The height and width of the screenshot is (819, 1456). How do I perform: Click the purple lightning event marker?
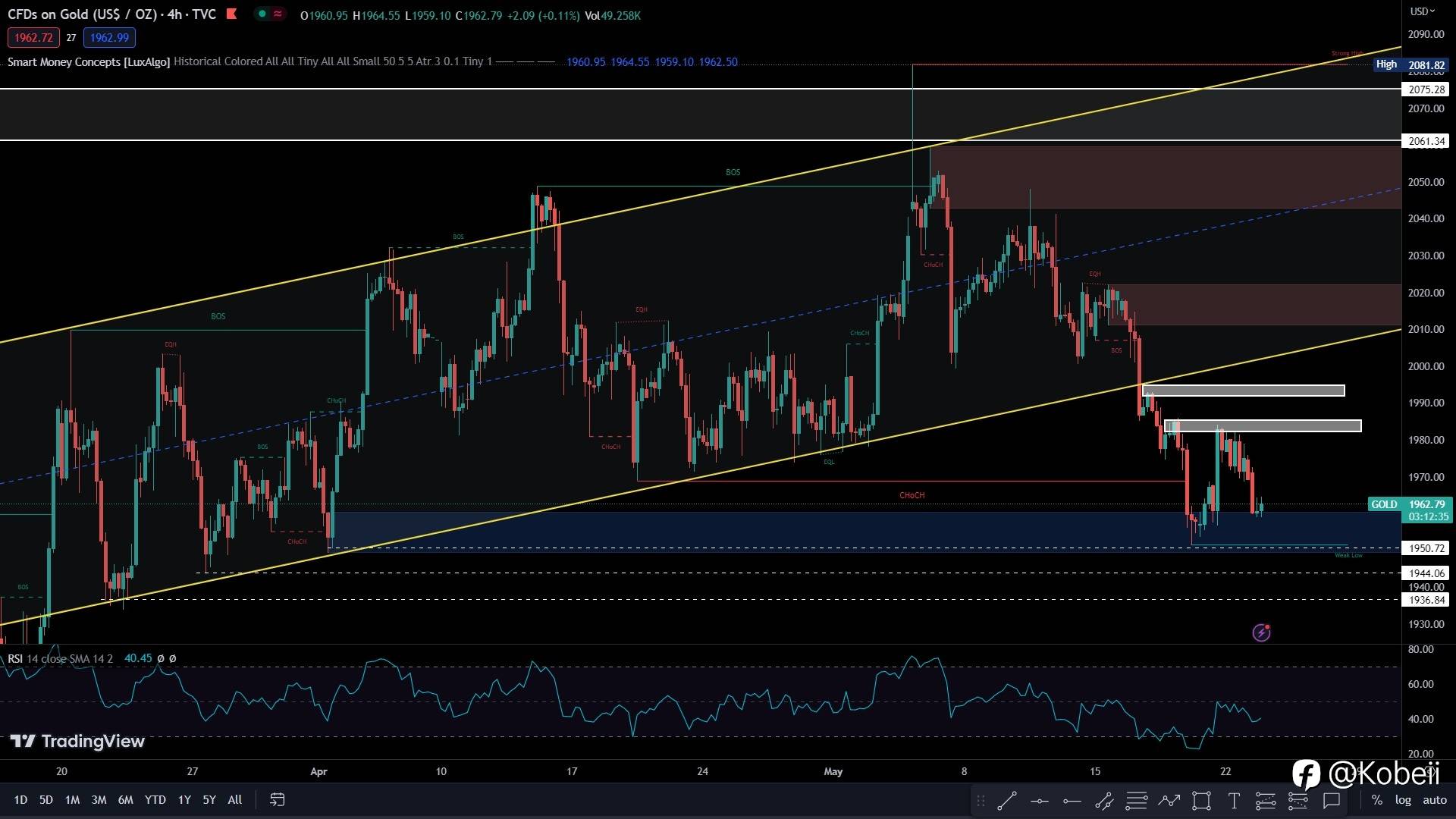coord(1261,632)
